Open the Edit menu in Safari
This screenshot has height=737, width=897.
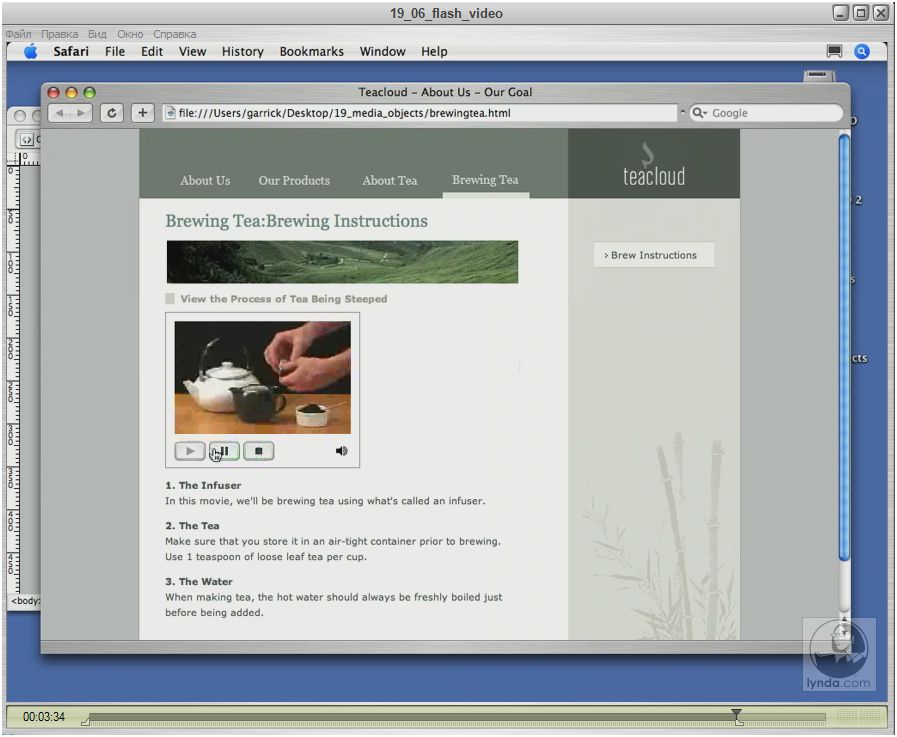point(152,51)
